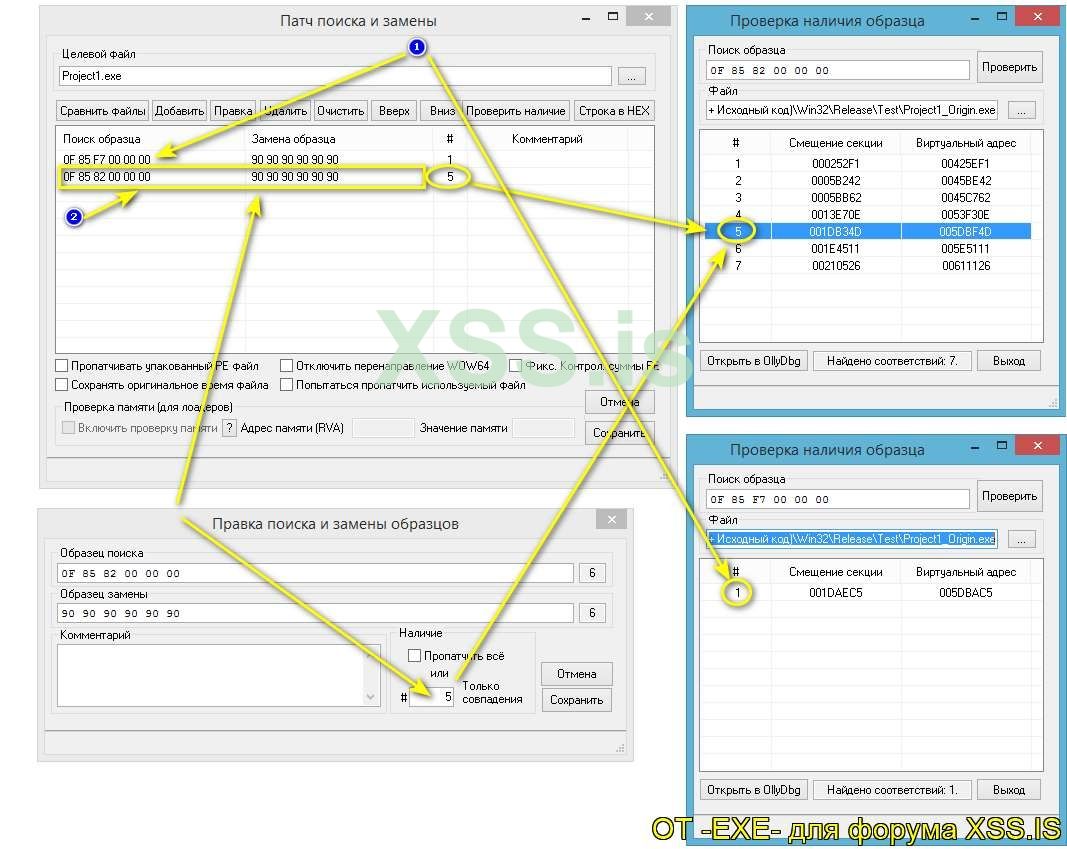Click the ? help button for memory check
The height and width of the screenshot is (849, 1067).
229,428
